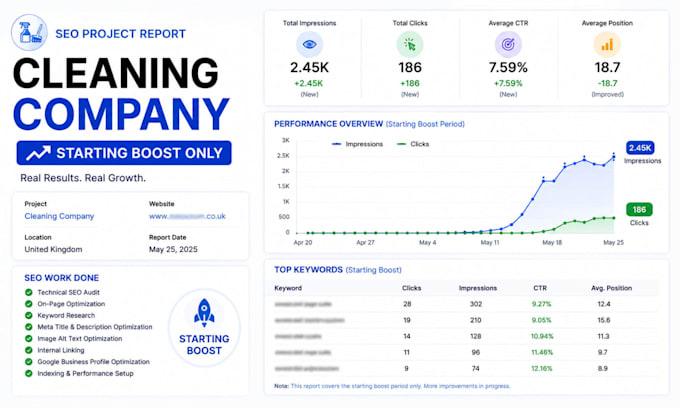The image size is (680, 409).
Task: Click the 8.9 average position cell
Action: [602, 368]
